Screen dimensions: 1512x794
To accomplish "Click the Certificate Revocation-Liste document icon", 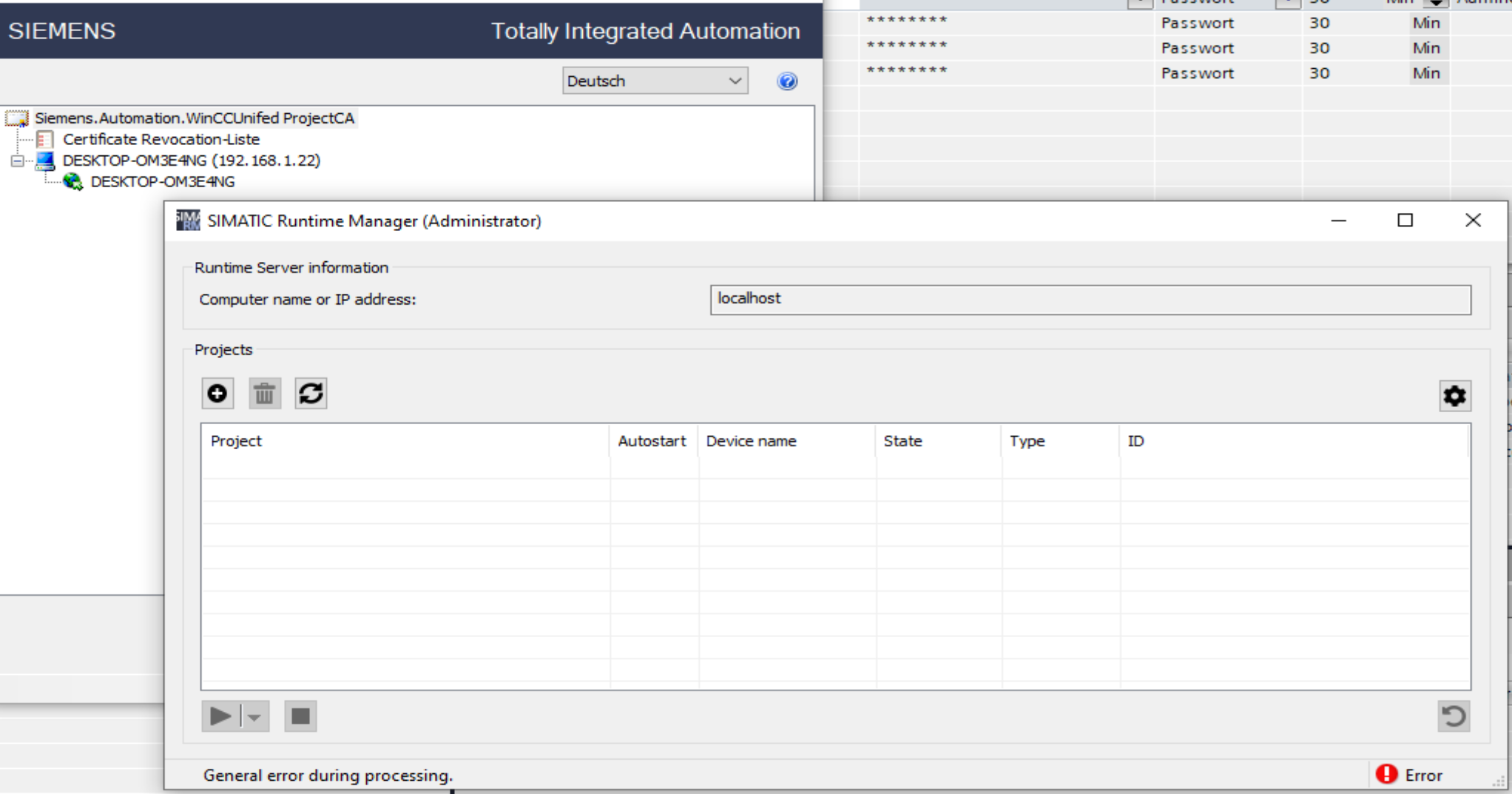I will (45, 139).
